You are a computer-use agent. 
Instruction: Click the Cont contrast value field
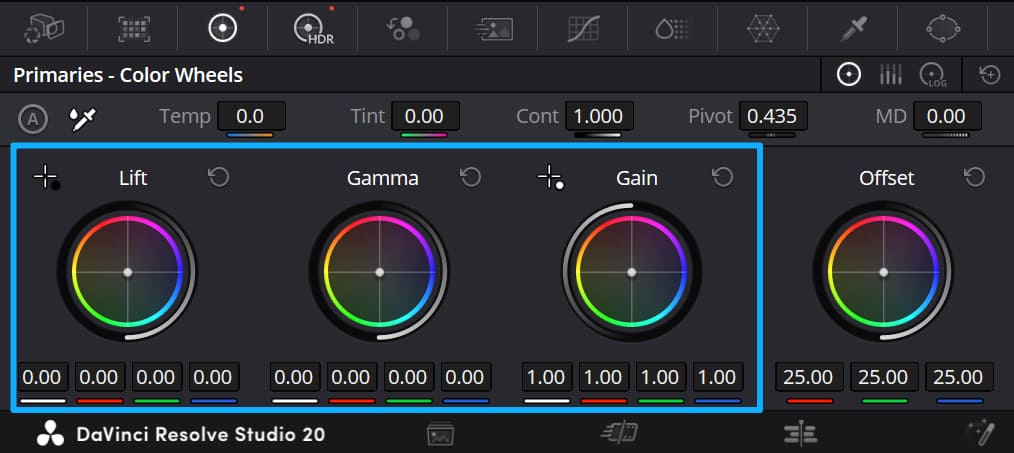598,116
